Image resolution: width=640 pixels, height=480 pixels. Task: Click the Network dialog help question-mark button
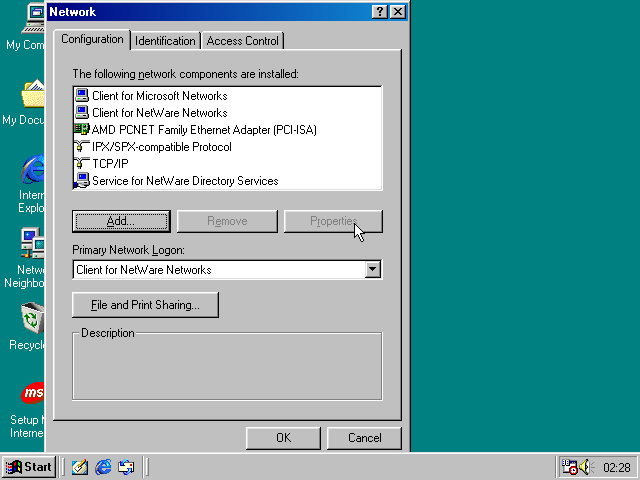pyautogui.click(x=380, y=12)
